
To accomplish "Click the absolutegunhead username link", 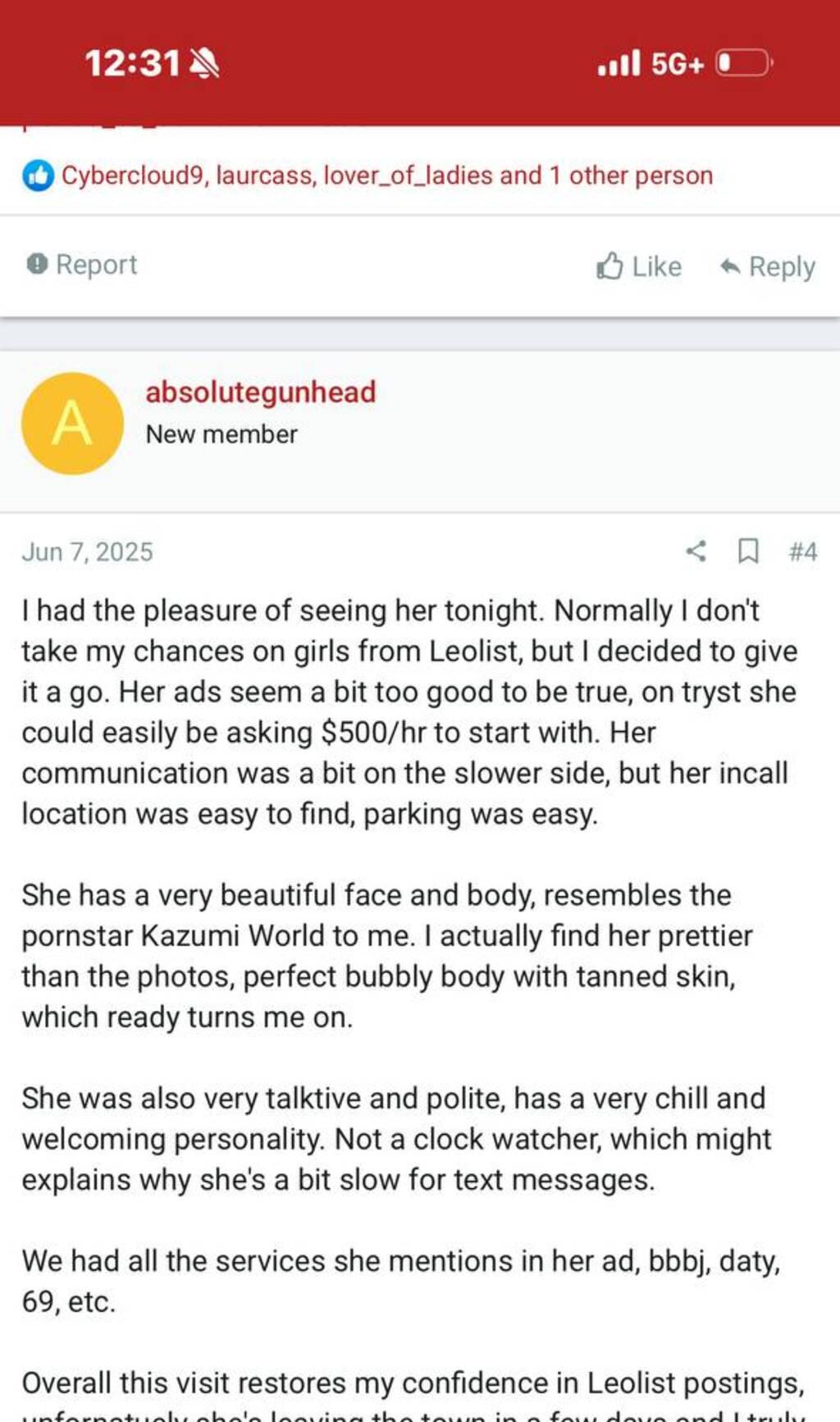I will click(x=261, y=392).
